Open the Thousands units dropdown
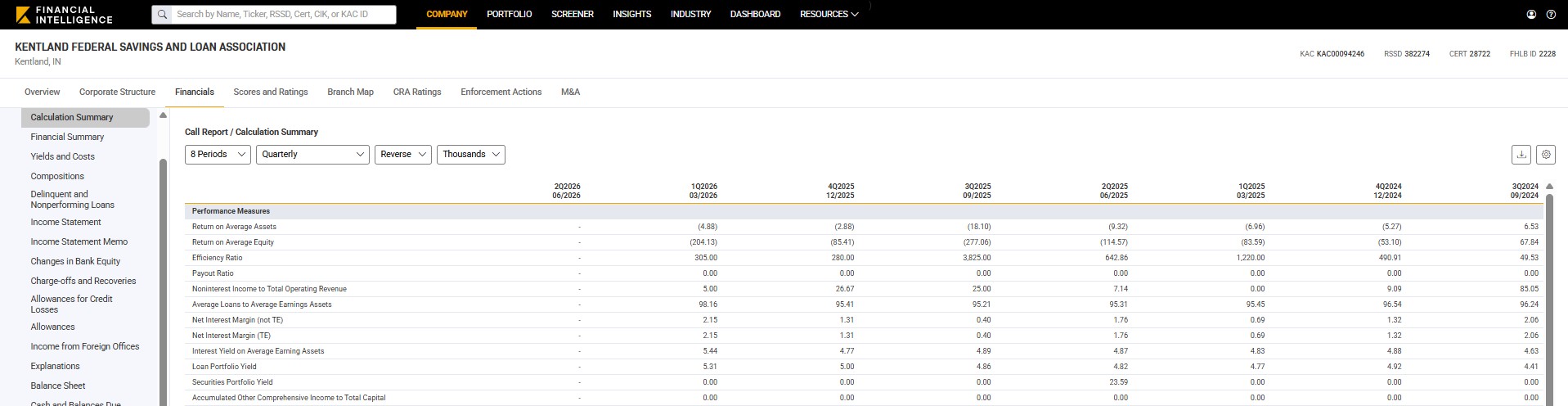This screenshot has width=1568, height=406. tap(471, 154)
